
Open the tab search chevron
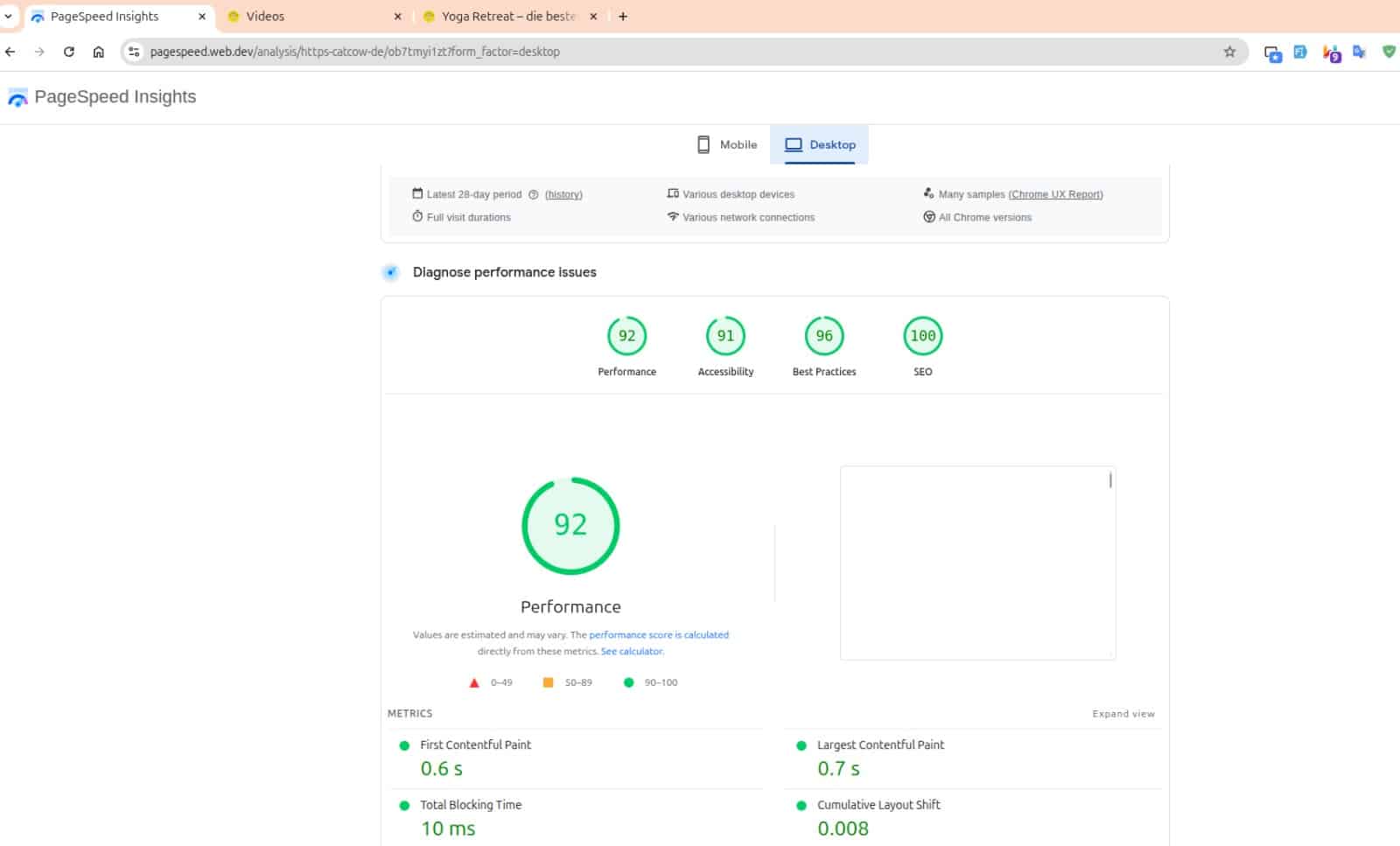(x=9, y=16)
